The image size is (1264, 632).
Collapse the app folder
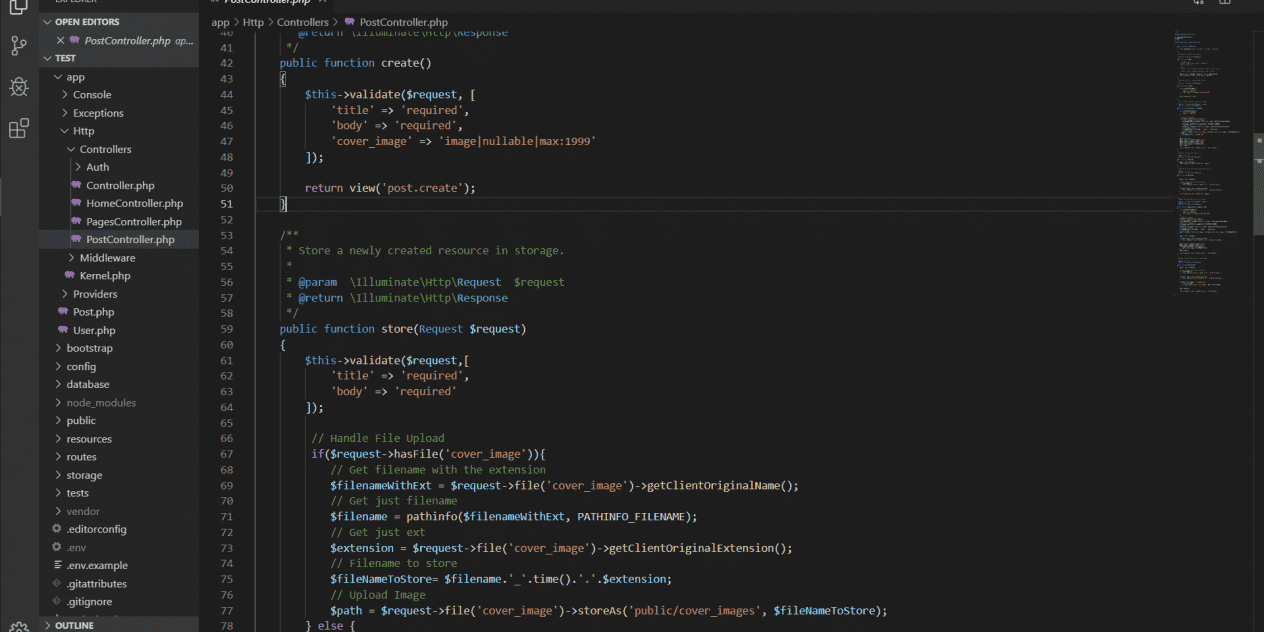pos(58,77)
